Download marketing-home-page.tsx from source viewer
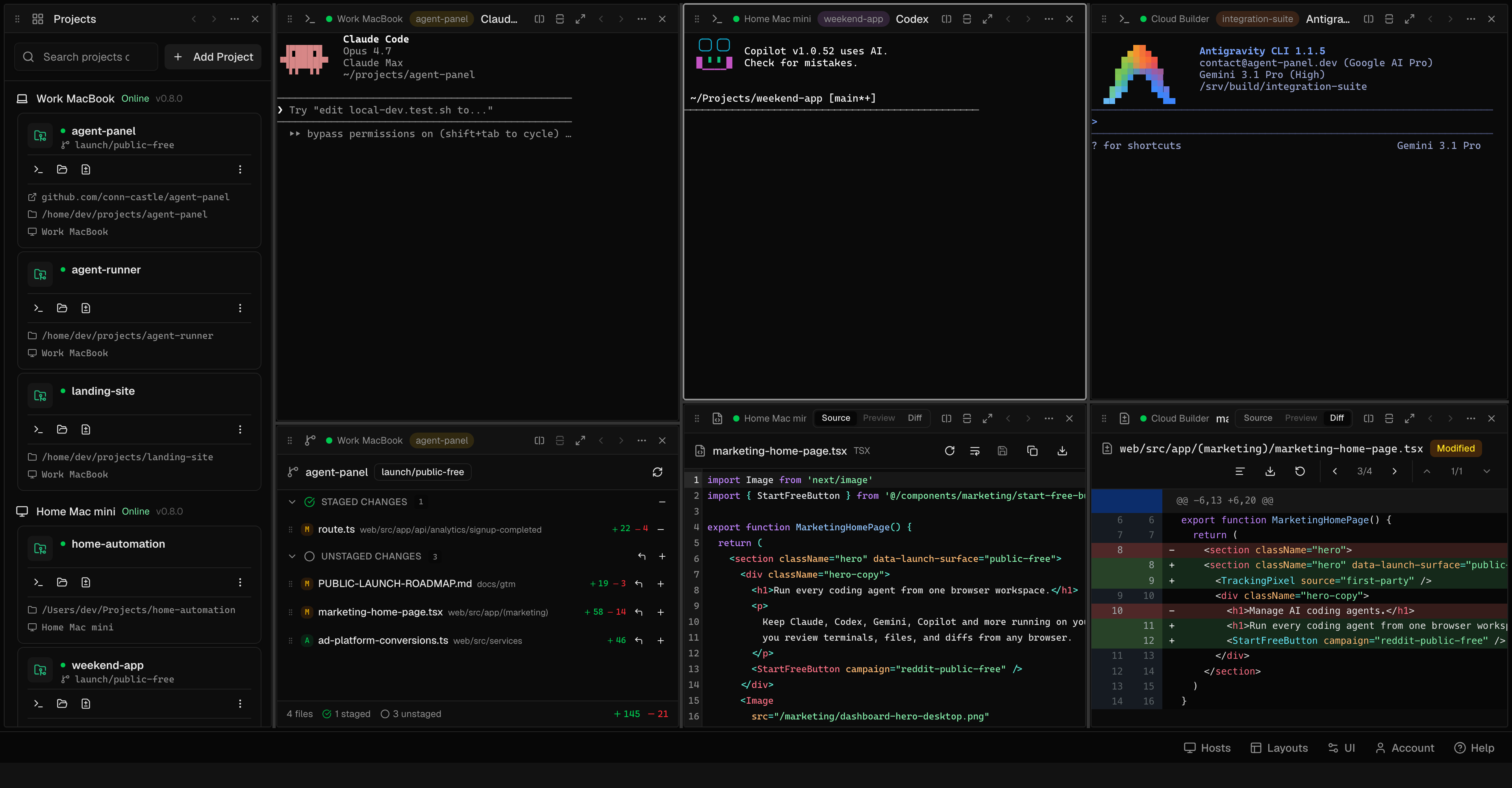The image size is (1512, 788). [1062, 451]
